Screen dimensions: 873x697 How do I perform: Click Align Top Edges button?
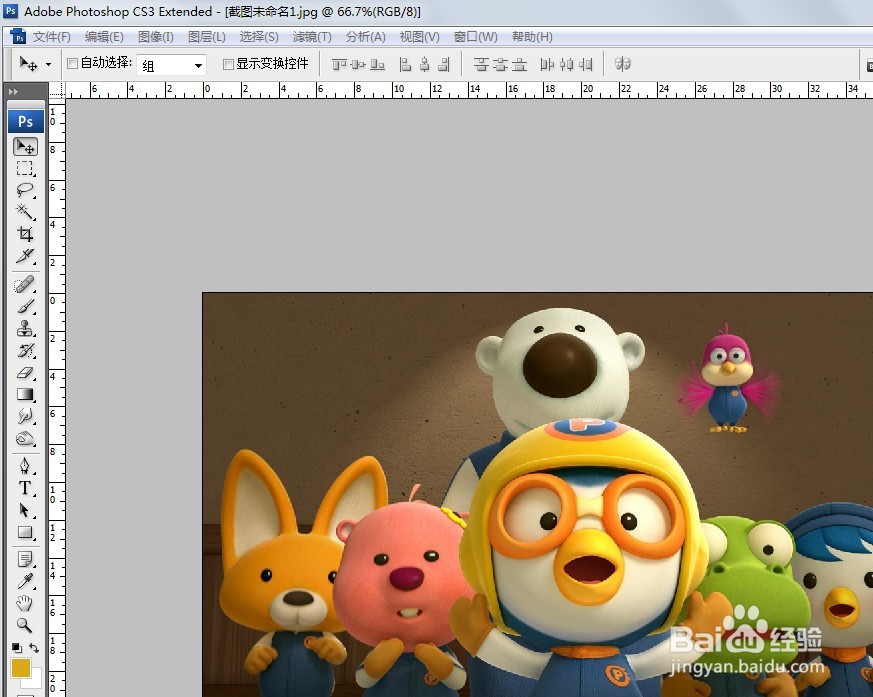tap(339, 65)
